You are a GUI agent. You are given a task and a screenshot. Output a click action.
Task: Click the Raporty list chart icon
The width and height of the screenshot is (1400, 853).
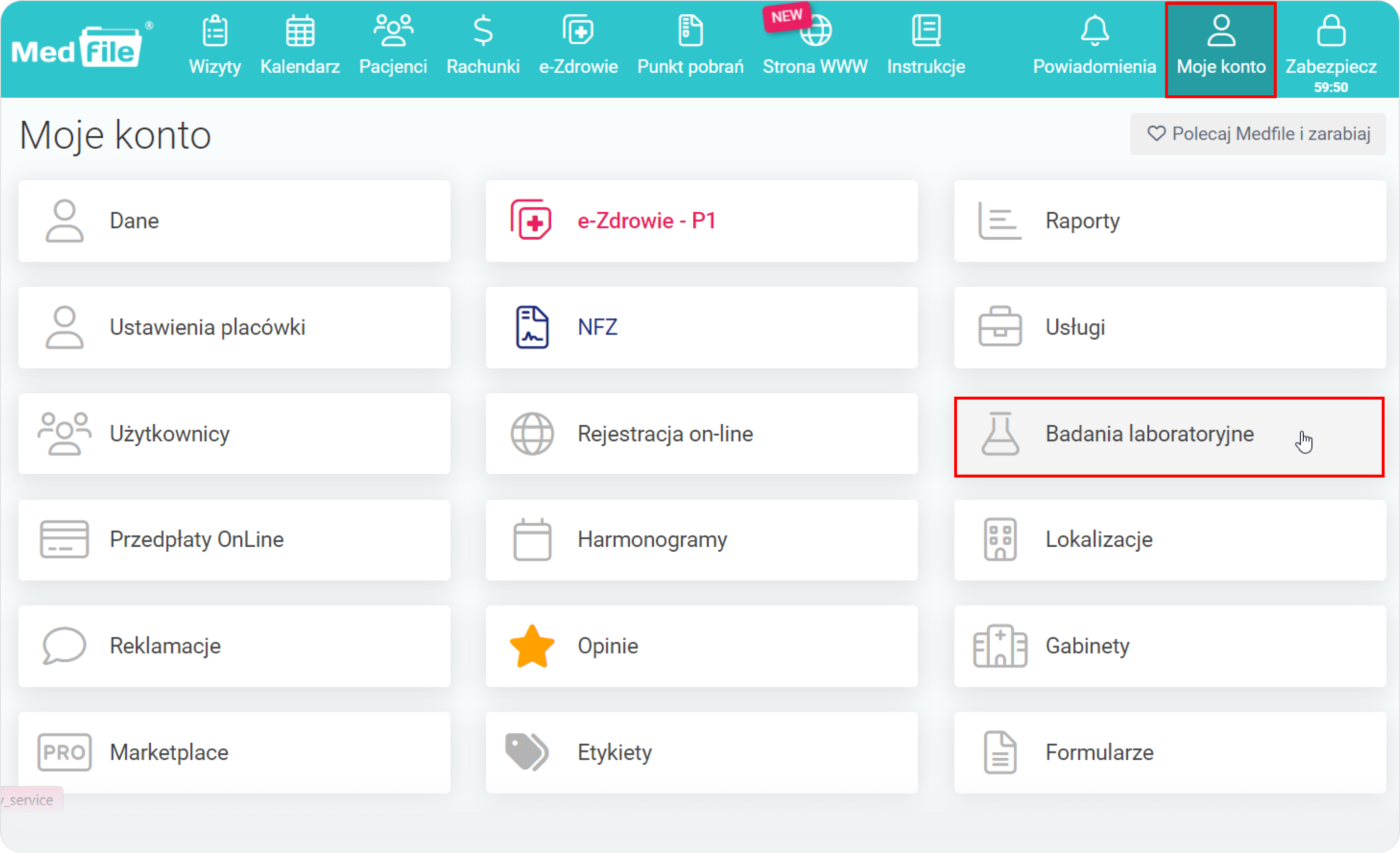tap(999, 220)
